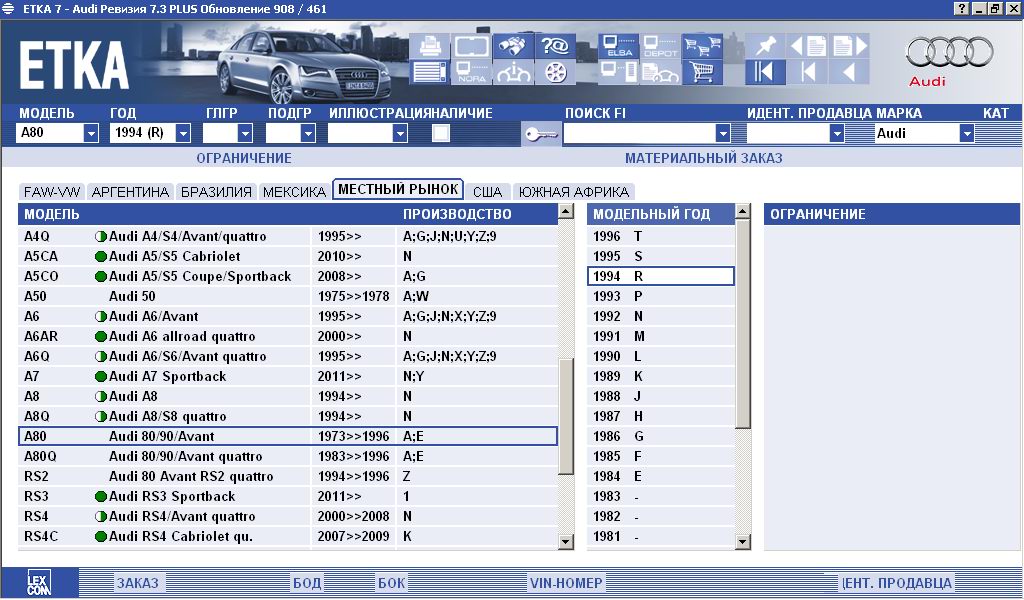The width and height of the screenshot is (1024, 600).
Task: Switch to the США tab
Action: [x=487, y=192]
